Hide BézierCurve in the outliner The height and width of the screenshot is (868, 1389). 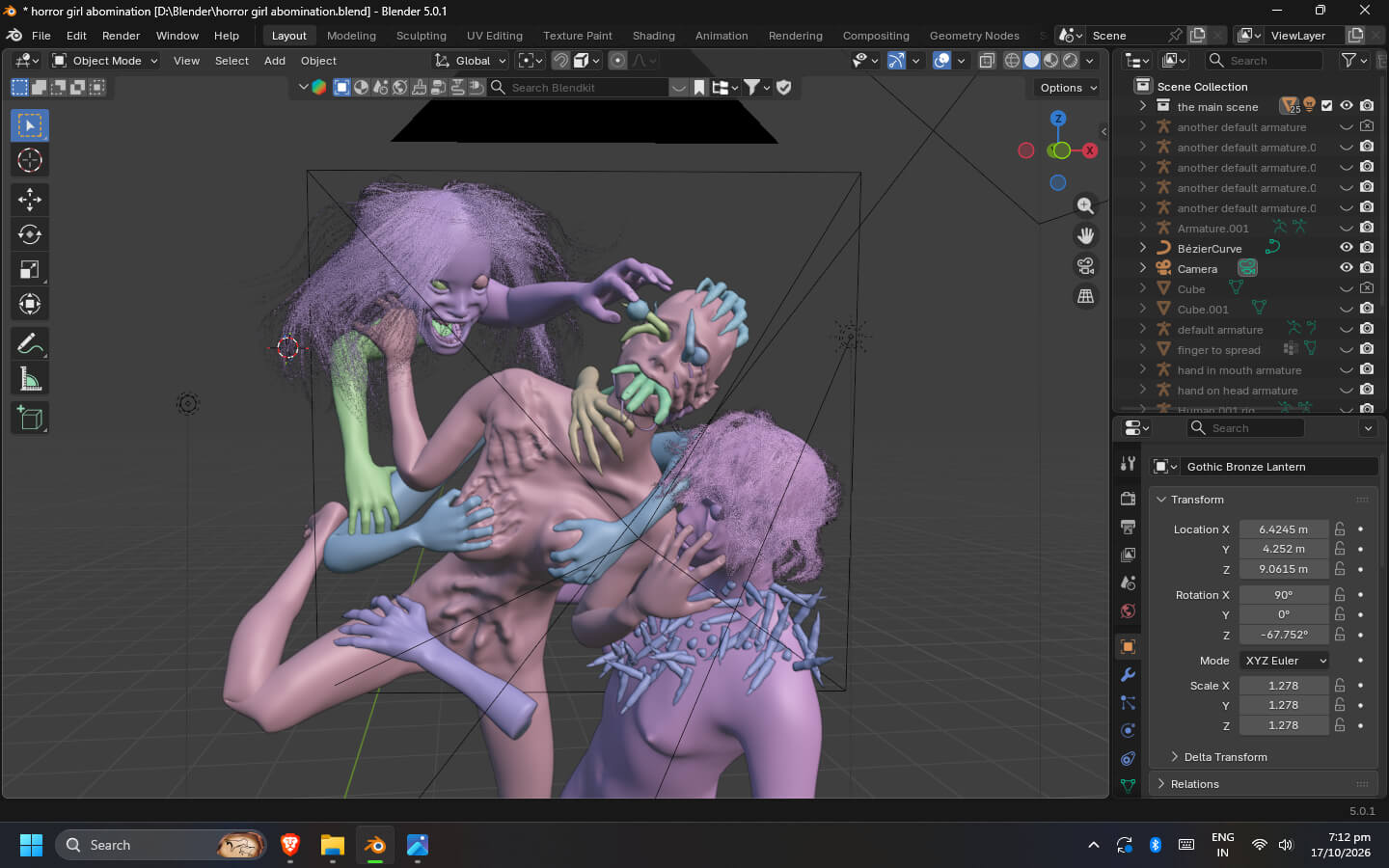tap(1347, 248)
